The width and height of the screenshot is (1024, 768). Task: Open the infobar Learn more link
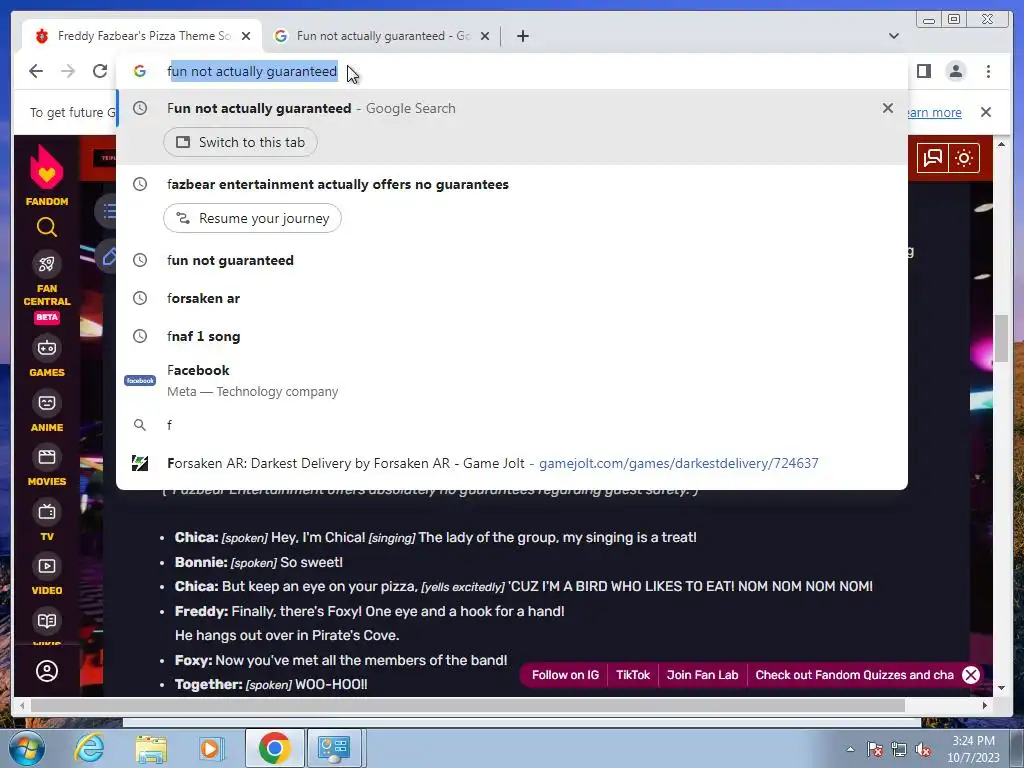pyautogui.click(x=934, y=112)
